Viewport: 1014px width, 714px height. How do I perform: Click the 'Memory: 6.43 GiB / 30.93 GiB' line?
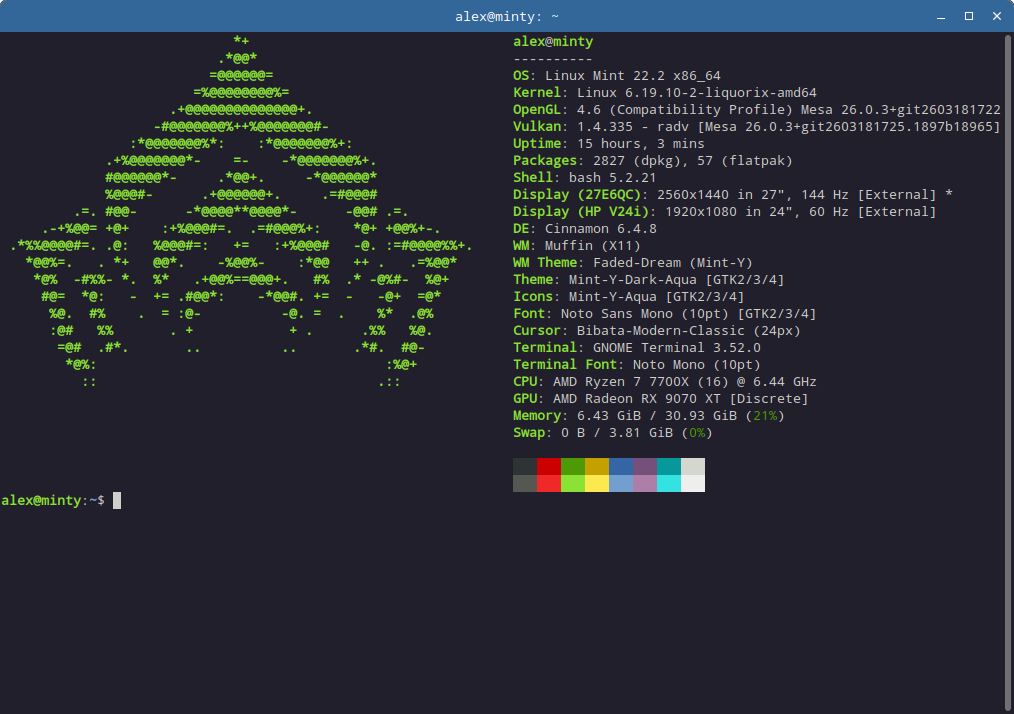pyautogui.click(x=649, y=416)
